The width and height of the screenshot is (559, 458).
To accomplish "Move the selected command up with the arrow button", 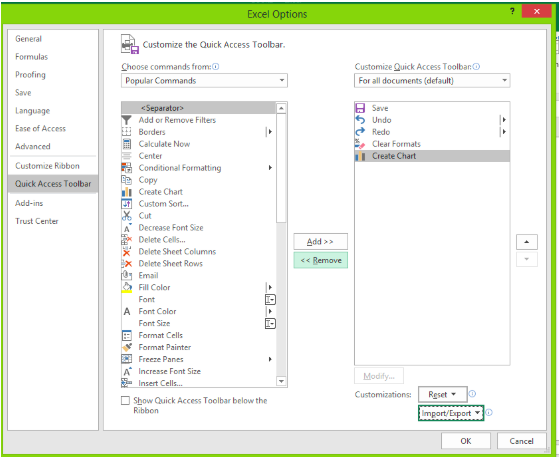I will (x=527, y=242).
